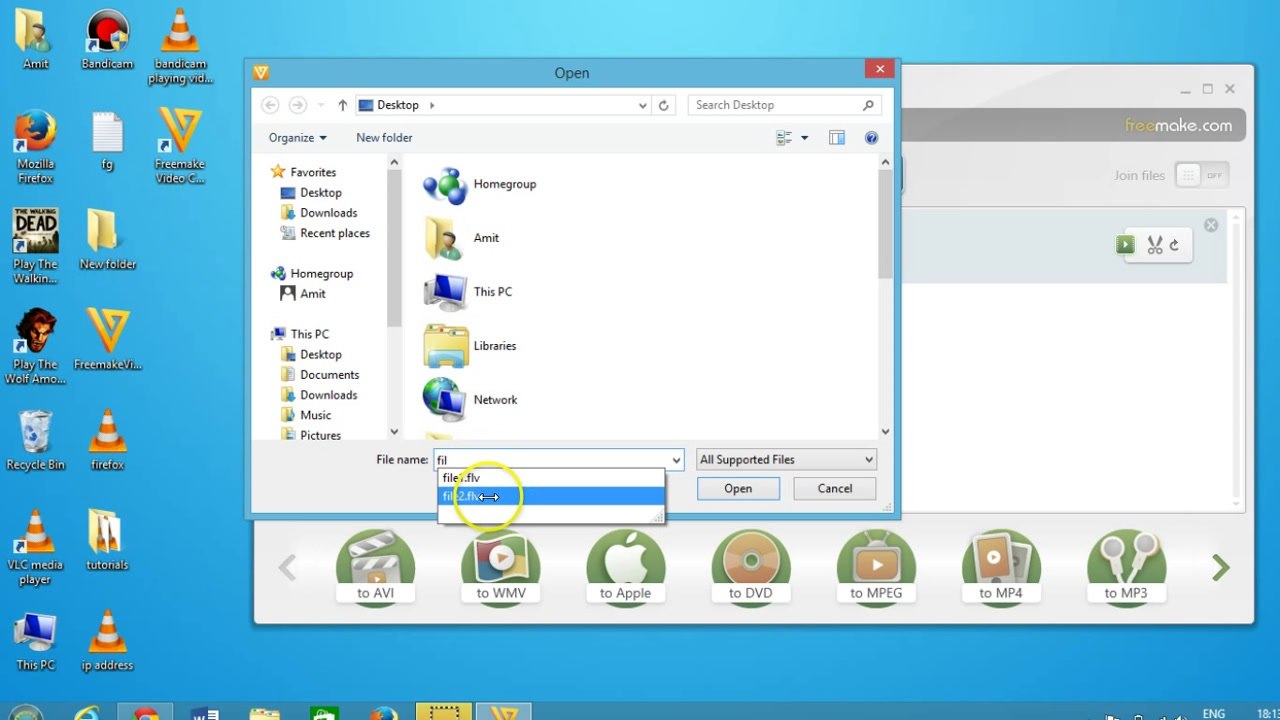Select Homegroup in the navigation pane
The image size is (1280, 720).
[321, 273]
